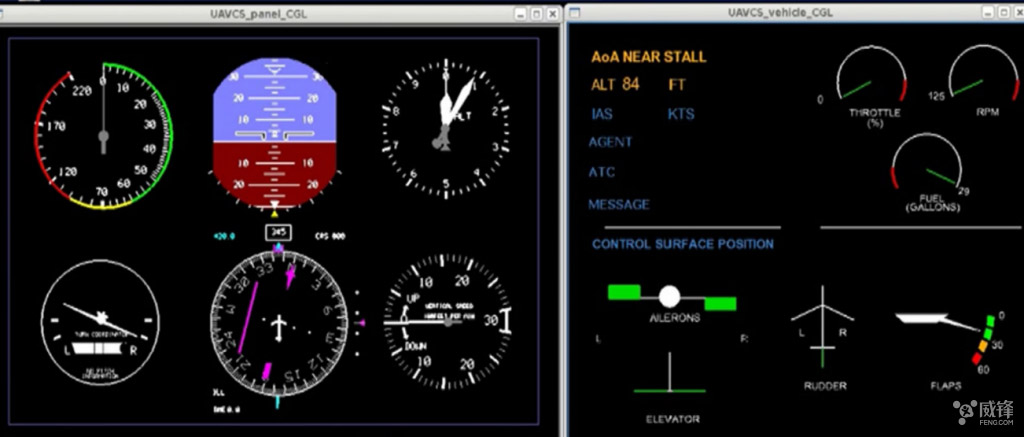Click the airspeed indicator gauge

coord(102,136)
